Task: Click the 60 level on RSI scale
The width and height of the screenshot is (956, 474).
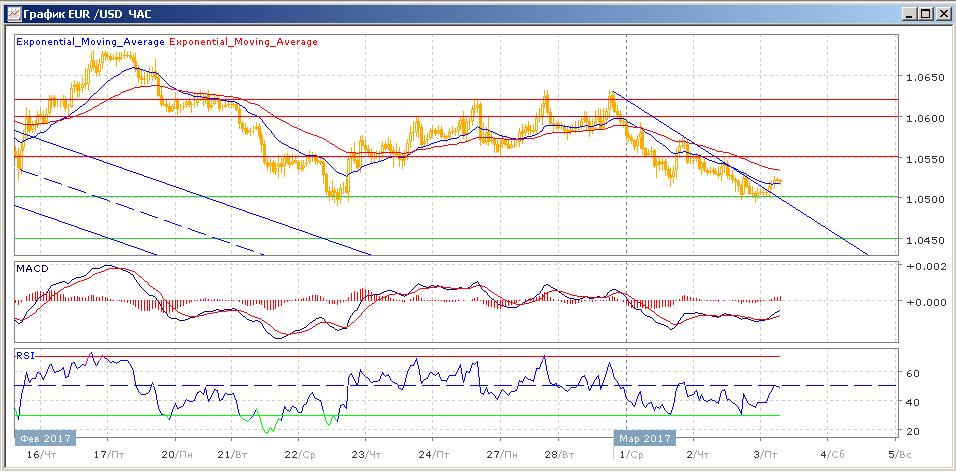Action: point(912,373)
